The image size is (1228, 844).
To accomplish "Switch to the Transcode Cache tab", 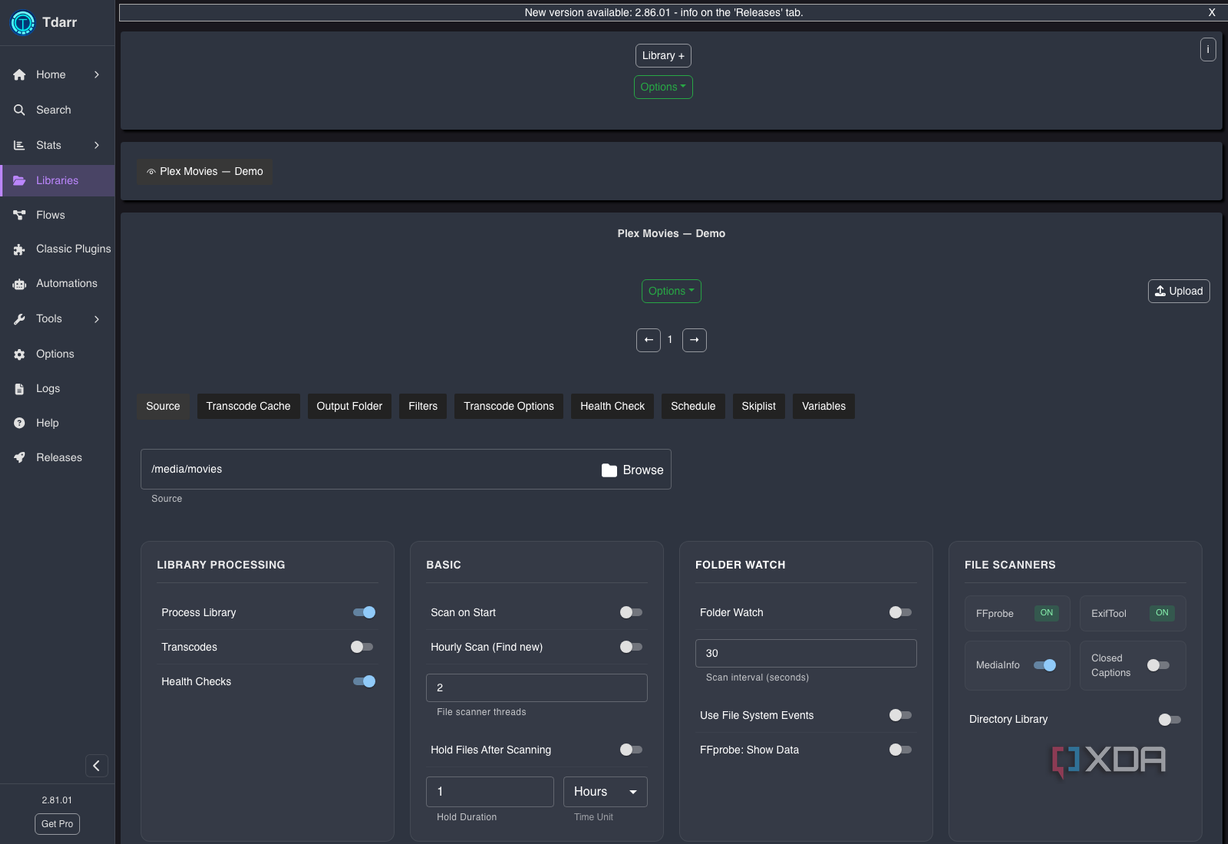I will 248,406.
